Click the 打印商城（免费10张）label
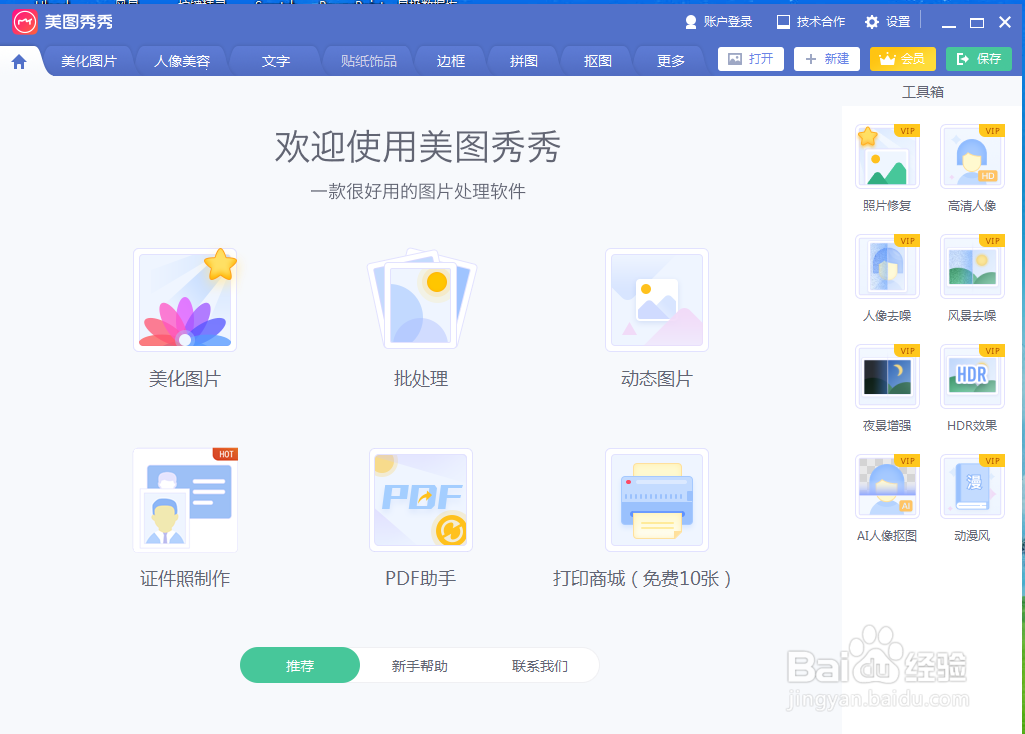 click(x=643, y=578)
